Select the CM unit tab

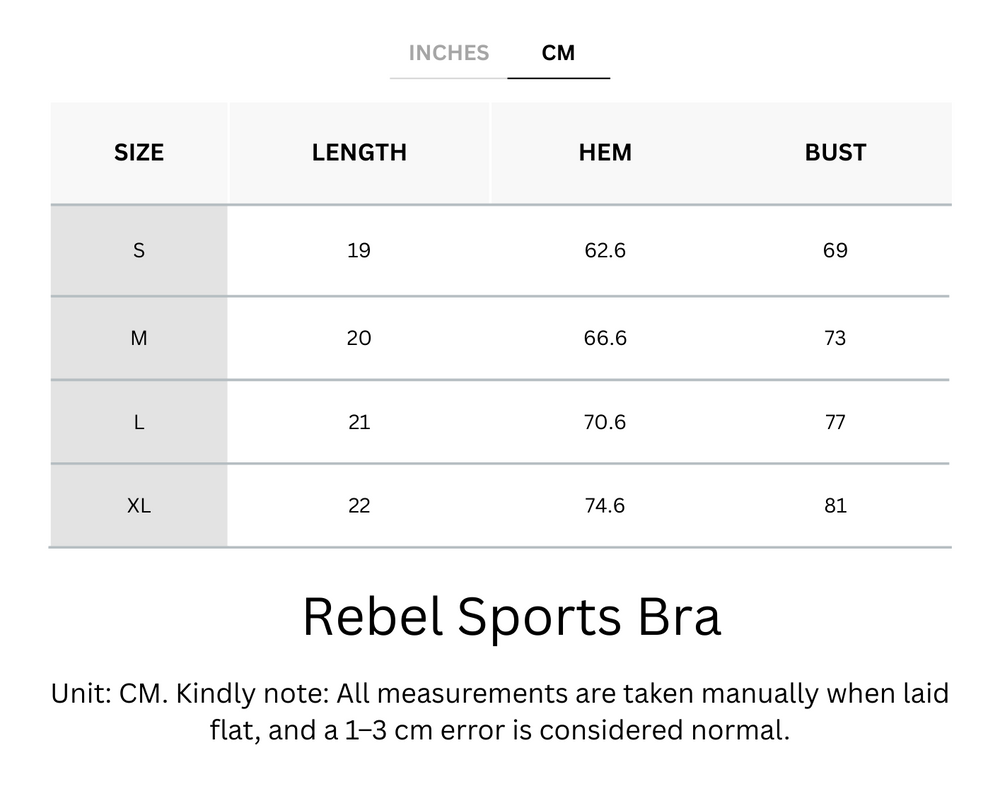click(x=558, y=53)
